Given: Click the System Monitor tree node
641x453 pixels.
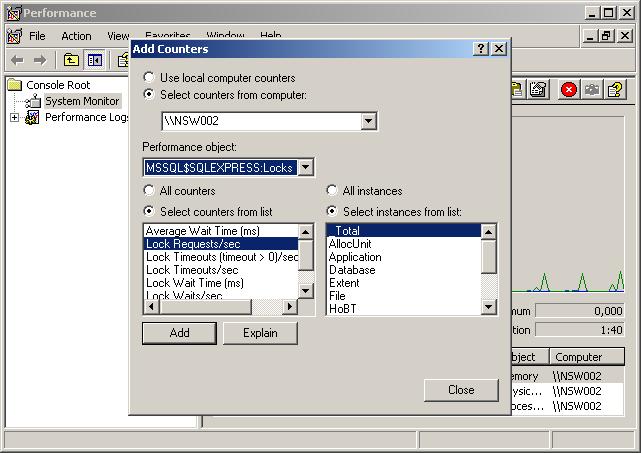Looking at the screenshot, I should [x=82, y=101].
